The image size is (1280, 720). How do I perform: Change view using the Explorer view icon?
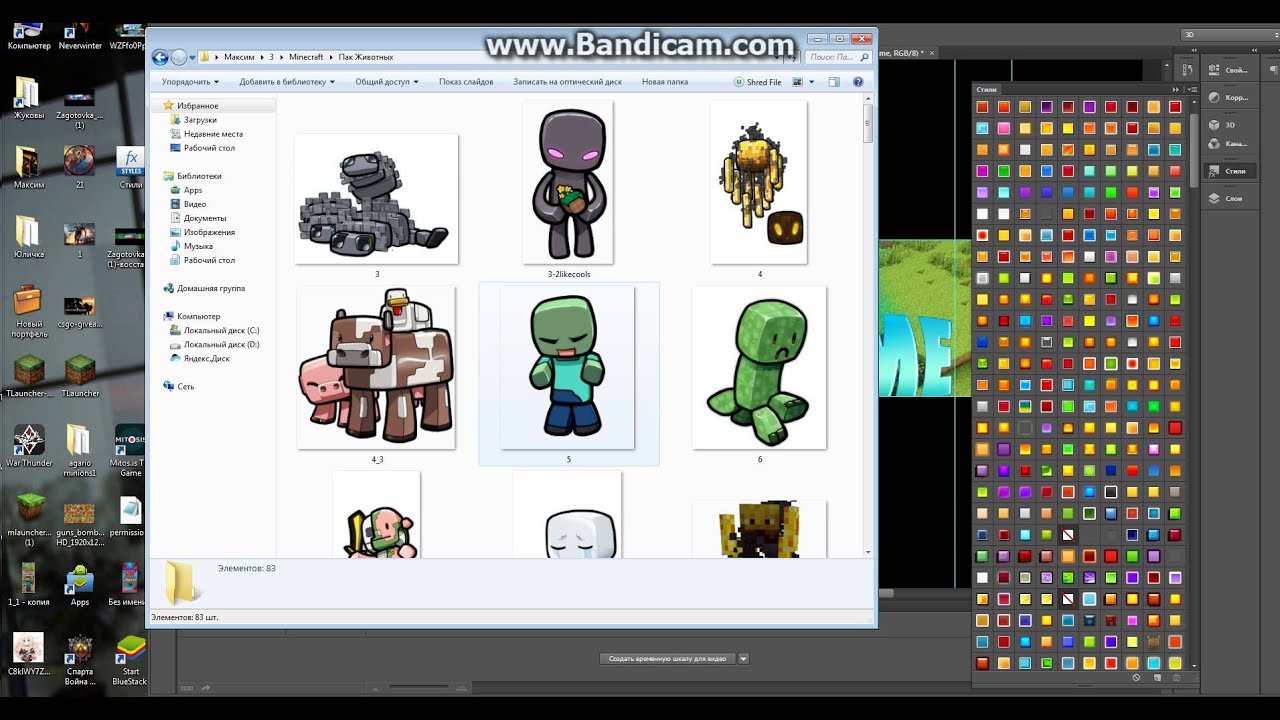click(x=797, y=82)
